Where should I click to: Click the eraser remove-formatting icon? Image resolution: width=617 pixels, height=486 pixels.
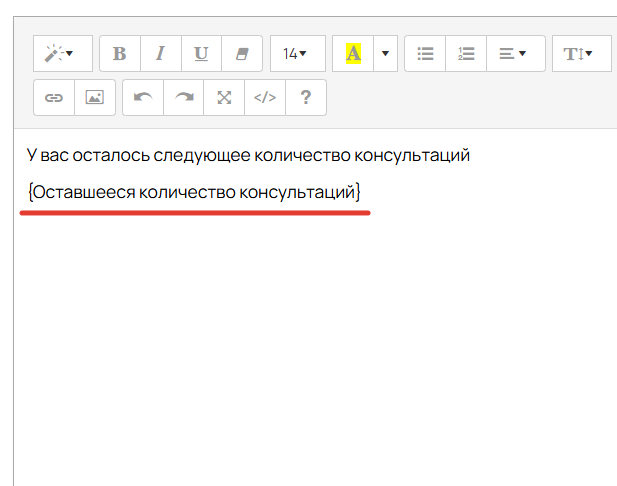pyautogui.click(x=242, y=54)
